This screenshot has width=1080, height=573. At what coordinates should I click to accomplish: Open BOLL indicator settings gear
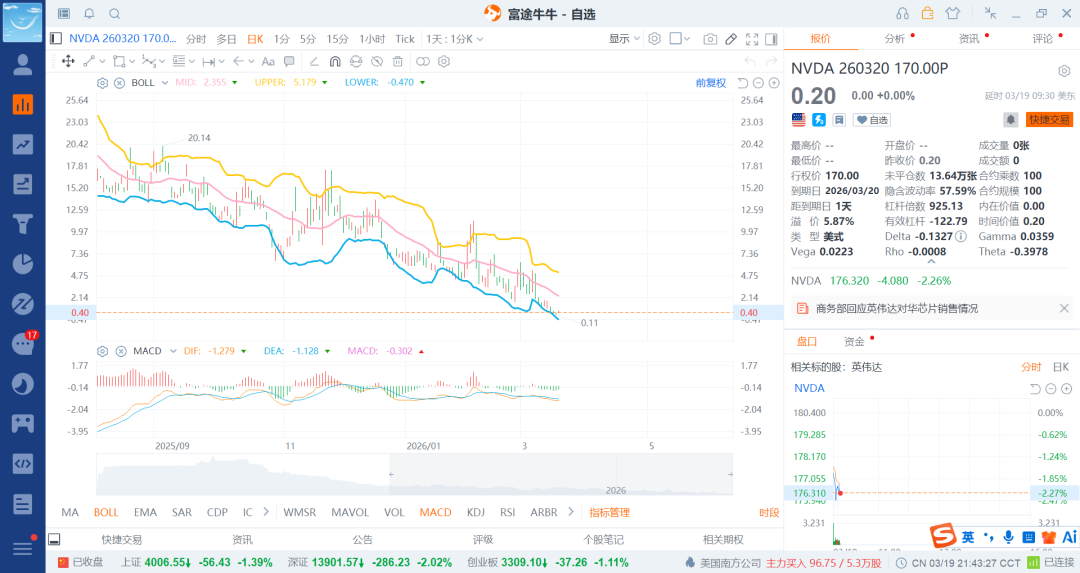(103, 83)
